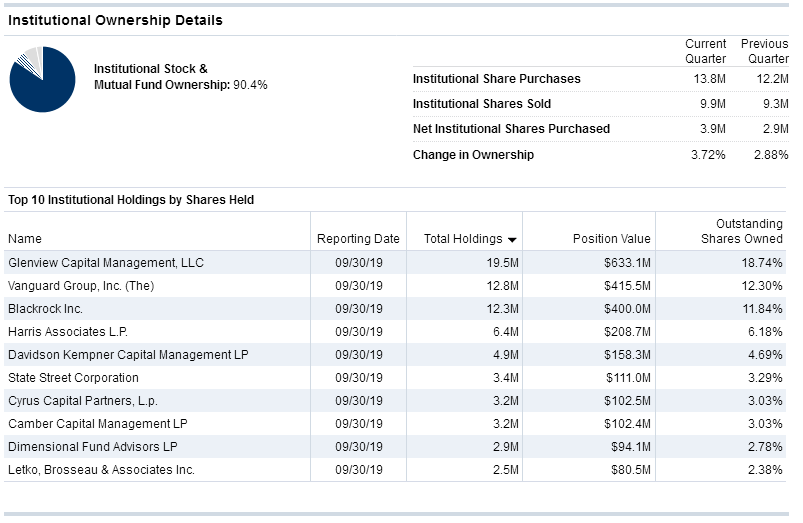Image resolution: width=803 pixels, height=523 pixels.
Task: Click the 12.30% outstanding shares value
Action: coord(762,286)
